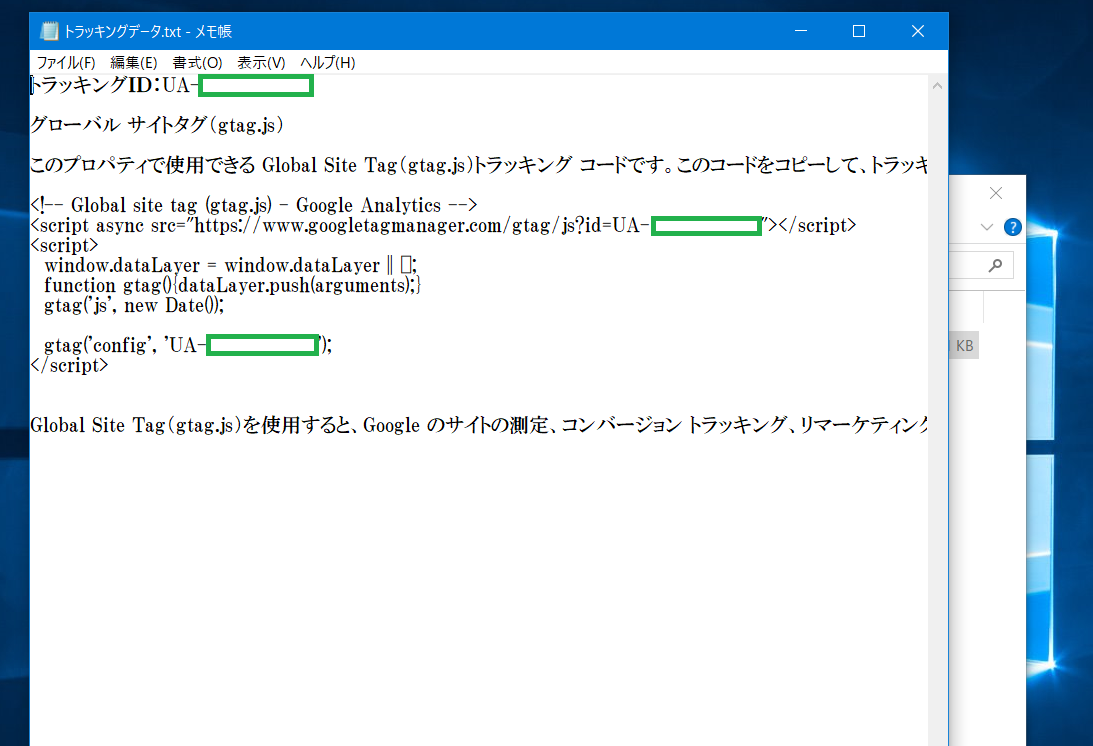Image resolution: width=1093 pixels, height=746 pixels.
Task: Click the function gtag() line
Action: pos(233,285)
